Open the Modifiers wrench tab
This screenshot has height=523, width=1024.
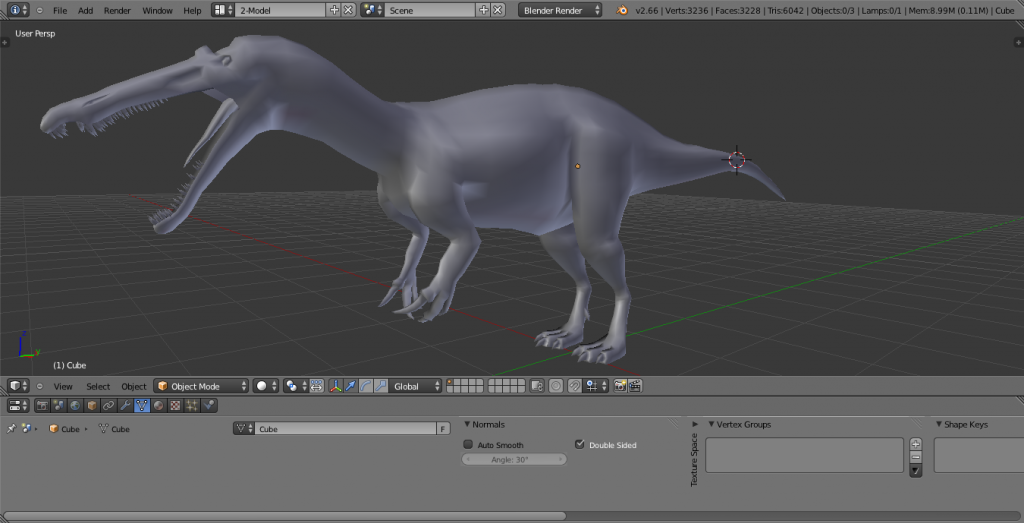[125, 405]
